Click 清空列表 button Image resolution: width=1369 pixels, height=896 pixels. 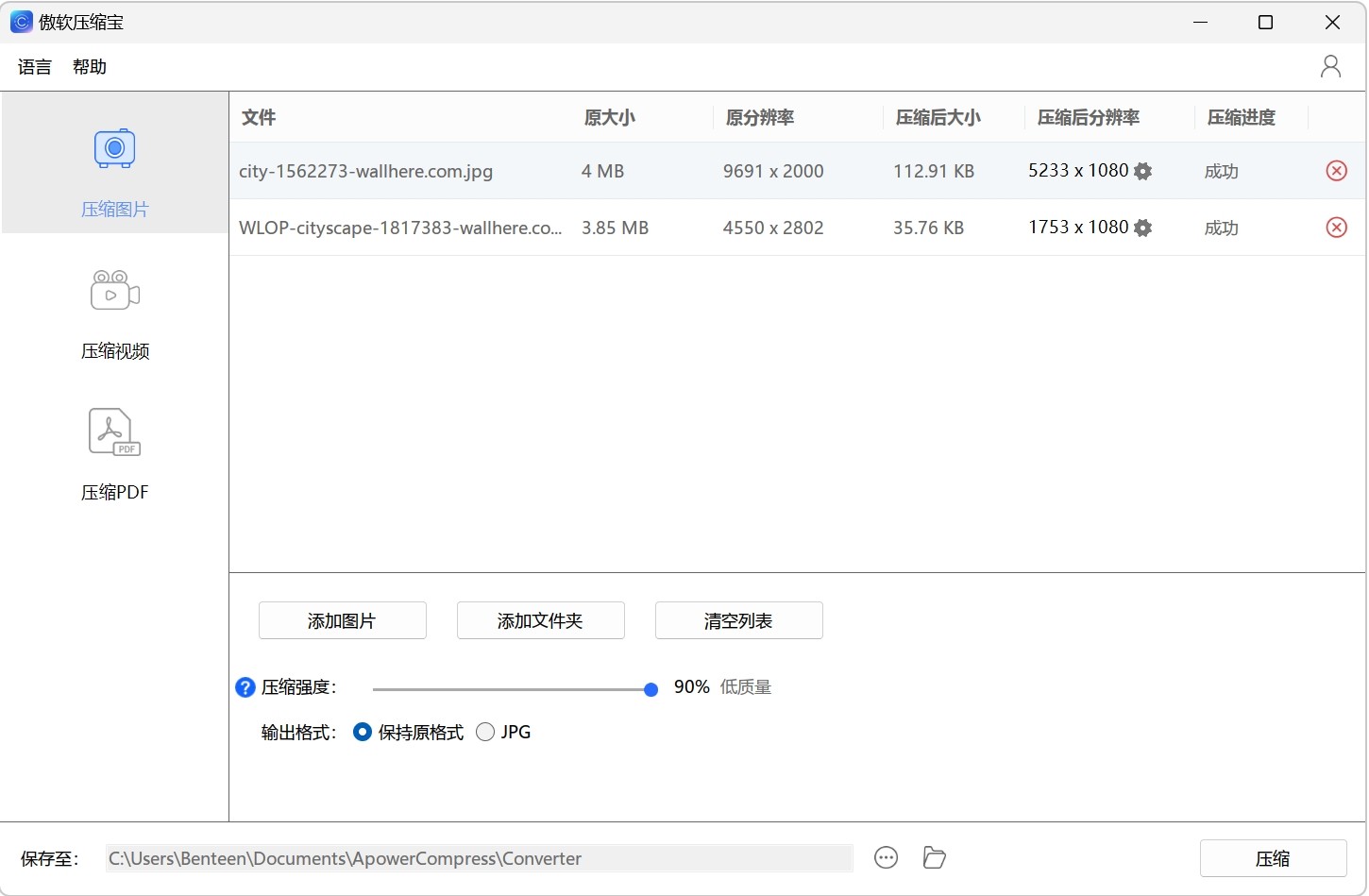click(x=739, y=620)
